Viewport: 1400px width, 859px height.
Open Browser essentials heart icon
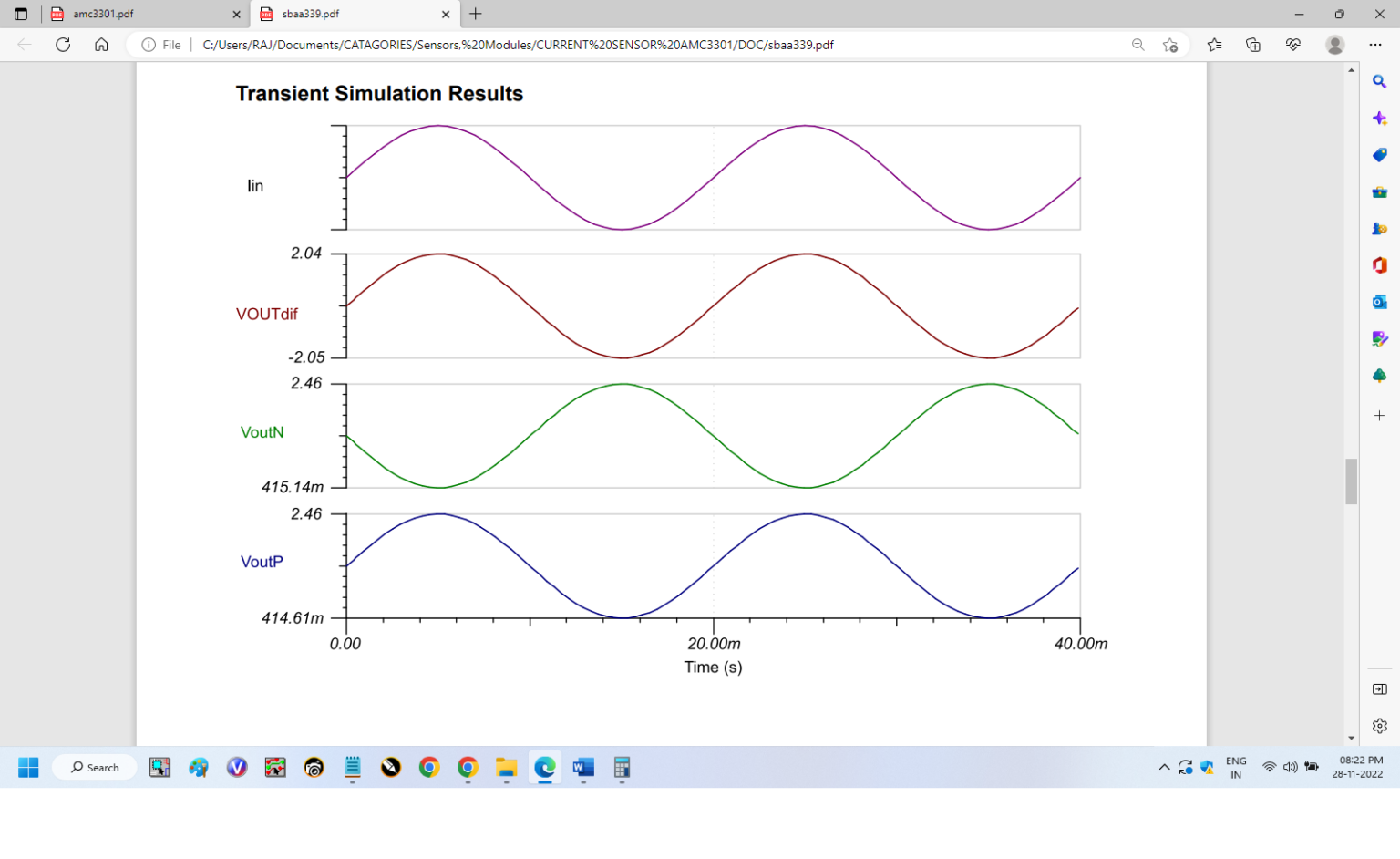click(x=1292, y=45)
